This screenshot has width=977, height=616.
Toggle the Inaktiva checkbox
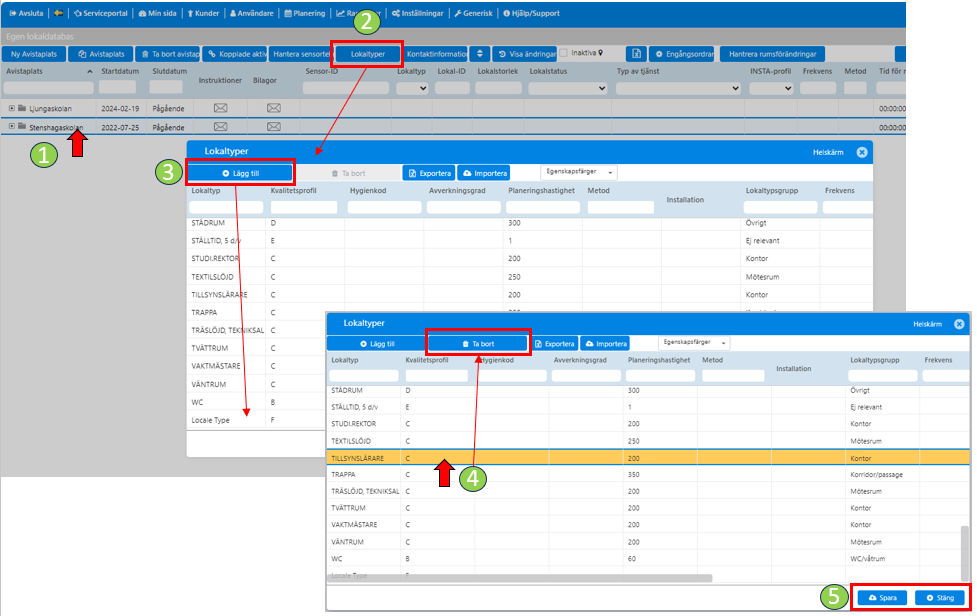(x=564, y=53)
